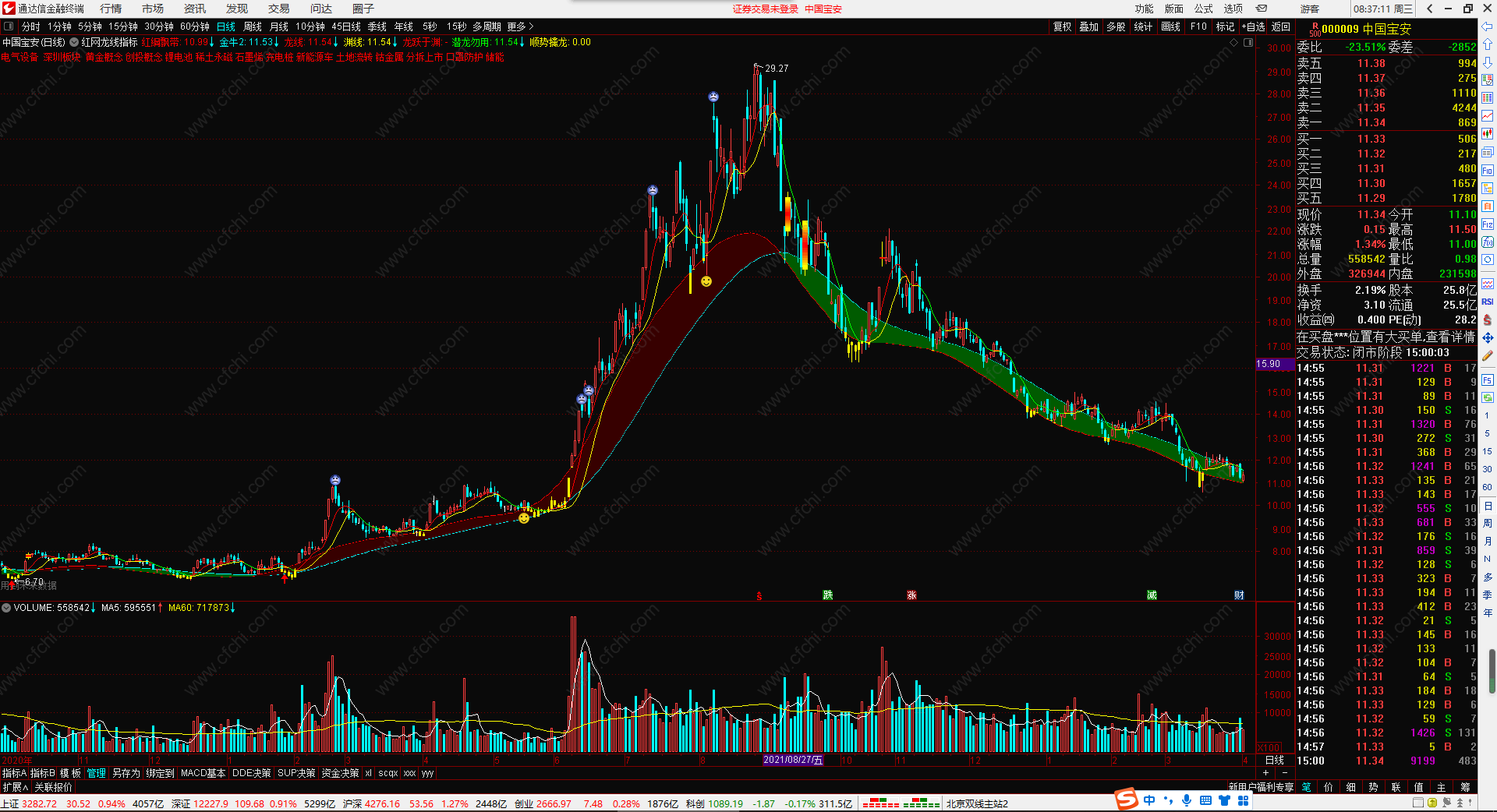This screenshot has height=812, width=1497.
Task: Click the MACD基本 indicator button
Action: [203, 773]
